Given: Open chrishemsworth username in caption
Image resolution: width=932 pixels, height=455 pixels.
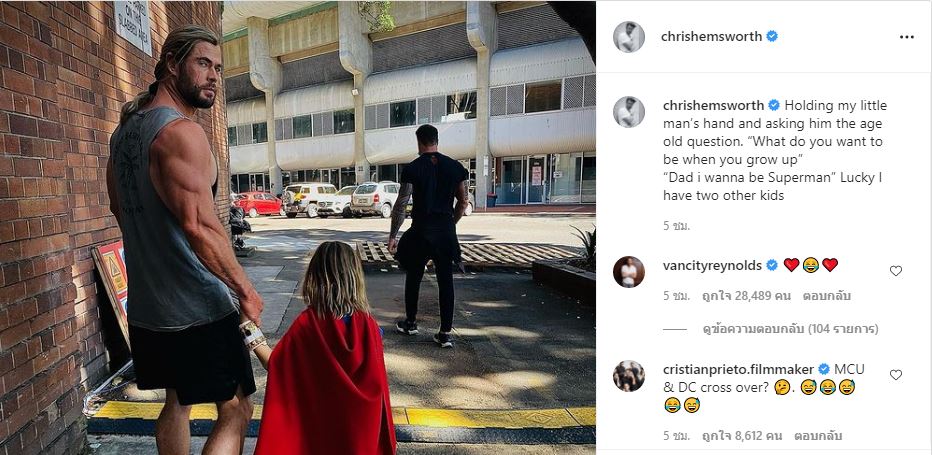Looking at the screenshot, I should tap(713, 105).
